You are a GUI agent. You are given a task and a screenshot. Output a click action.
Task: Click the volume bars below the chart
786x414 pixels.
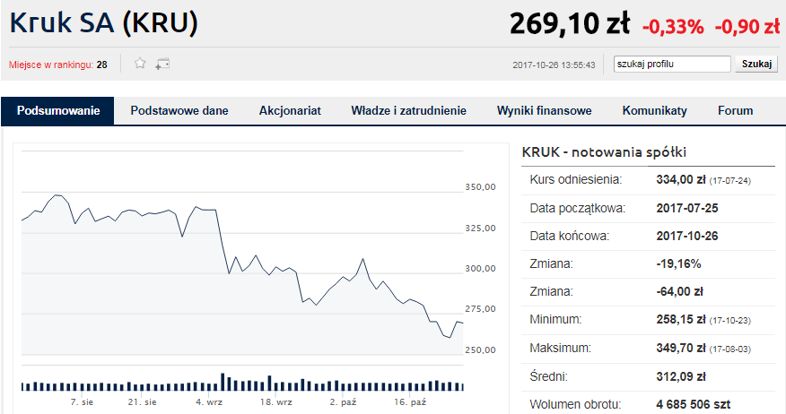tap(240, 385)
